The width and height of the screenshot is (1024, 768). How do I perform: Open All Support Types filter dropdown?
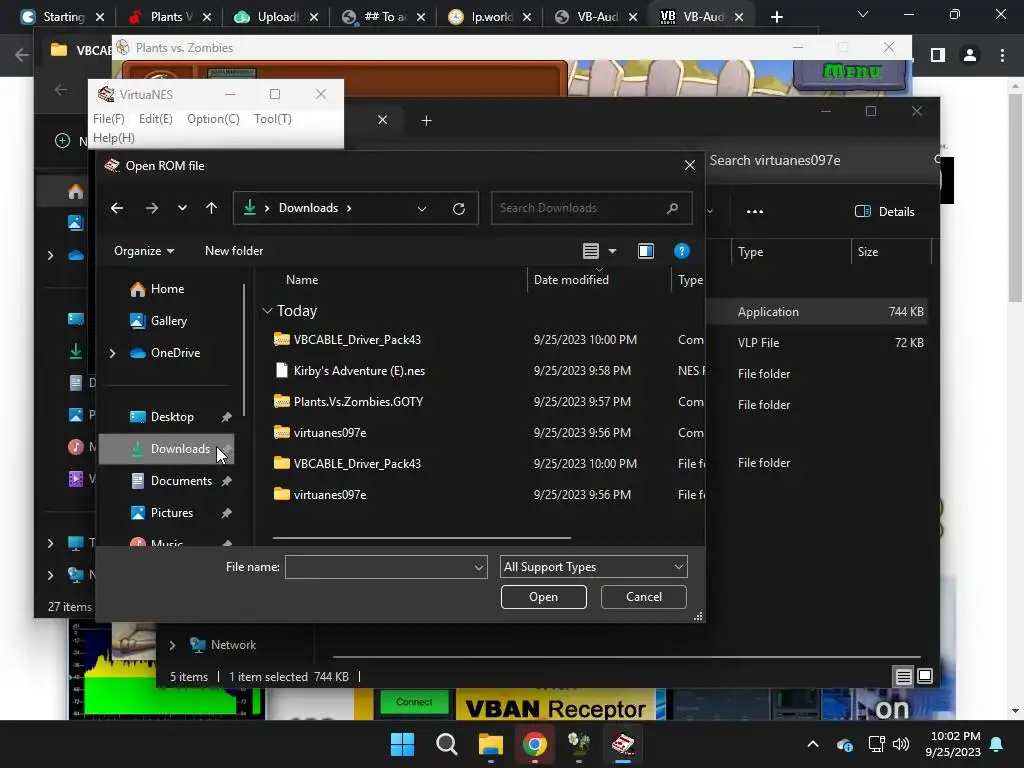coord(594,567)
